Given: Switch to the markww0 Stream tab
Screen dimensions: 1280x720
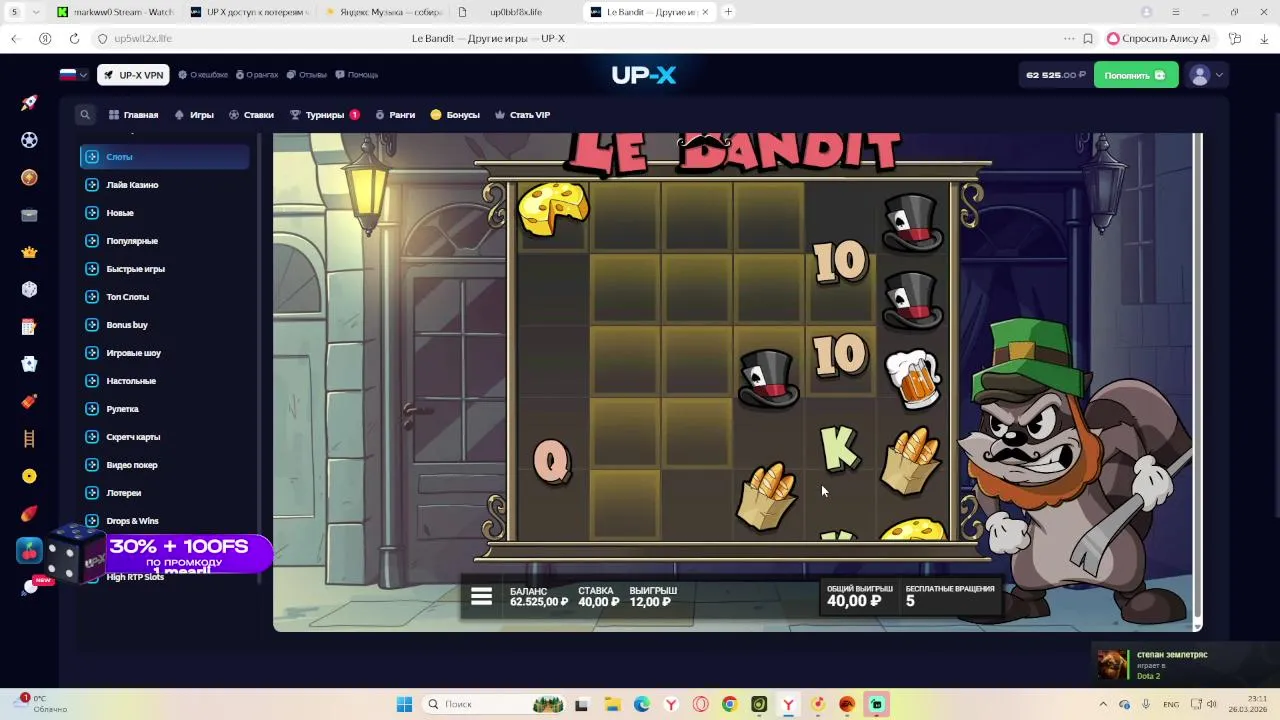Looking at the screenshot, I should click(116, 12).
